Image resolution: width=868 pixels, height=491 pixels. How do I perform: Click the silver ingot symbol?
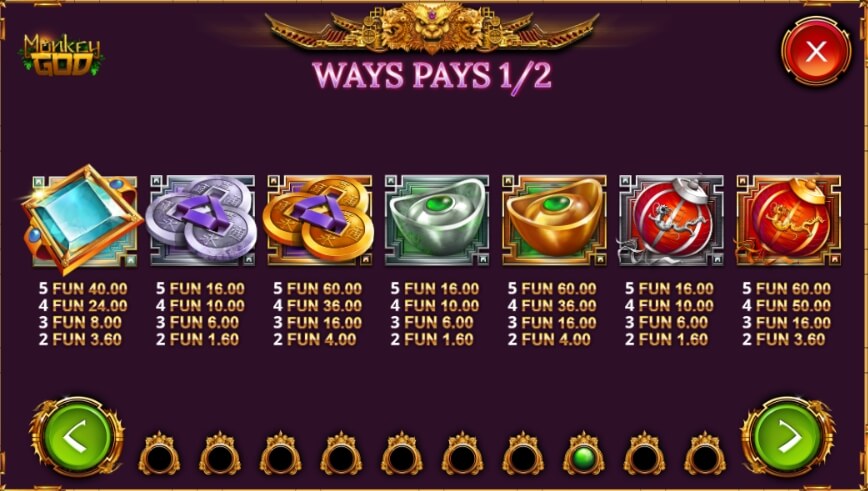point(437,220)
